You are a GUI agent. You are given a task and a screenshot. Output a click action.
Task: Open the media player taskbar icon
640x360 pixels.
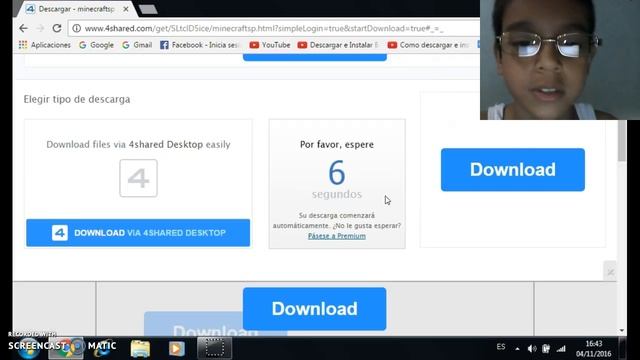[176, 349]
